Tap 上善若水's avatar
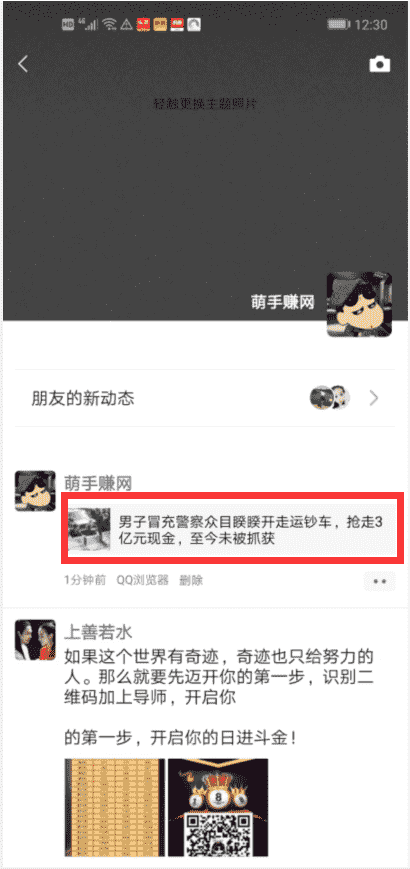Screen dimensions: 410x869 coord(35,640)
